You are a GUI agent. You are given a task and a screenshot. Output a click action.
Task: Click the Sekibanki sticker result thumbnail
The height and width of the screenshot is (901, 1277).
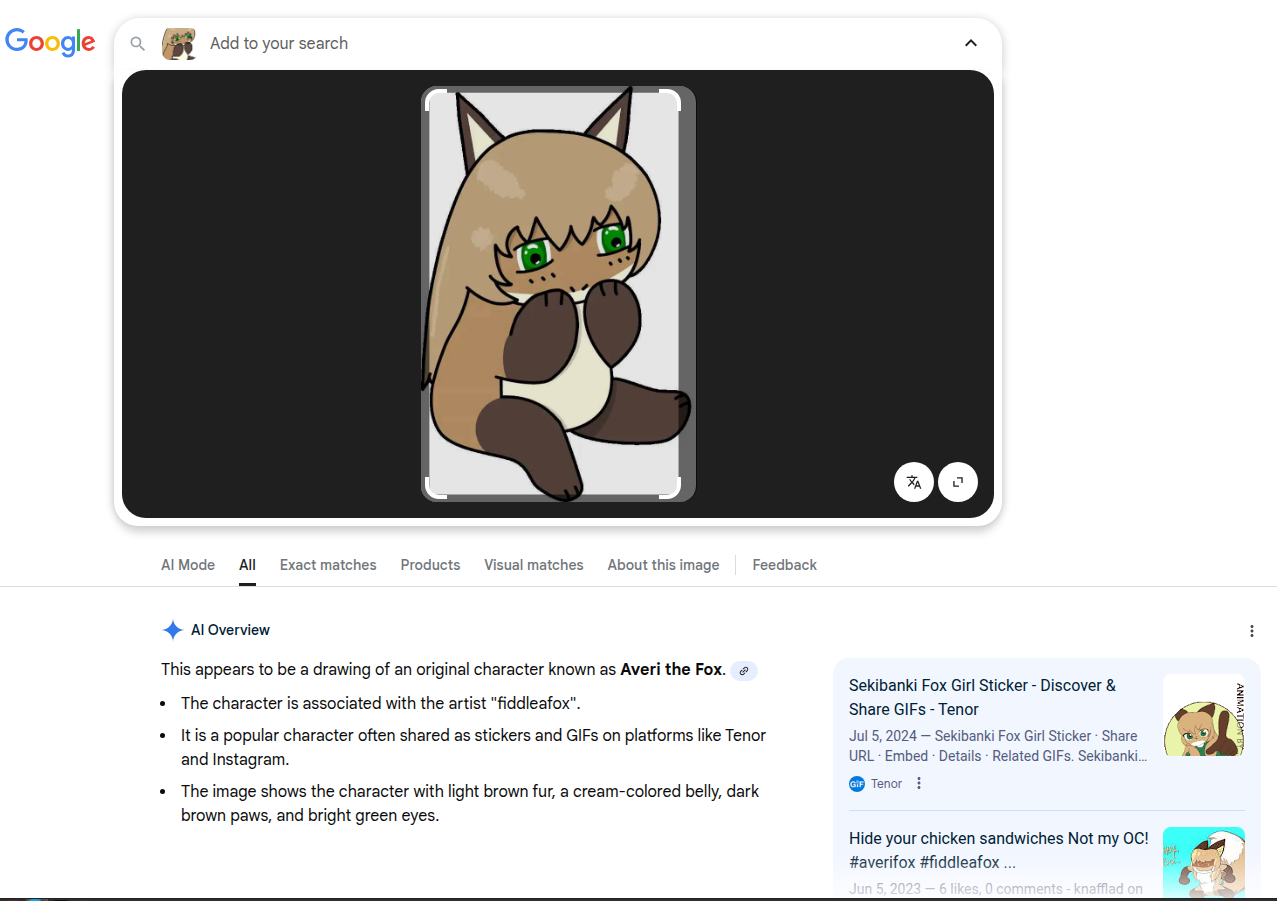pos(1204,715)
